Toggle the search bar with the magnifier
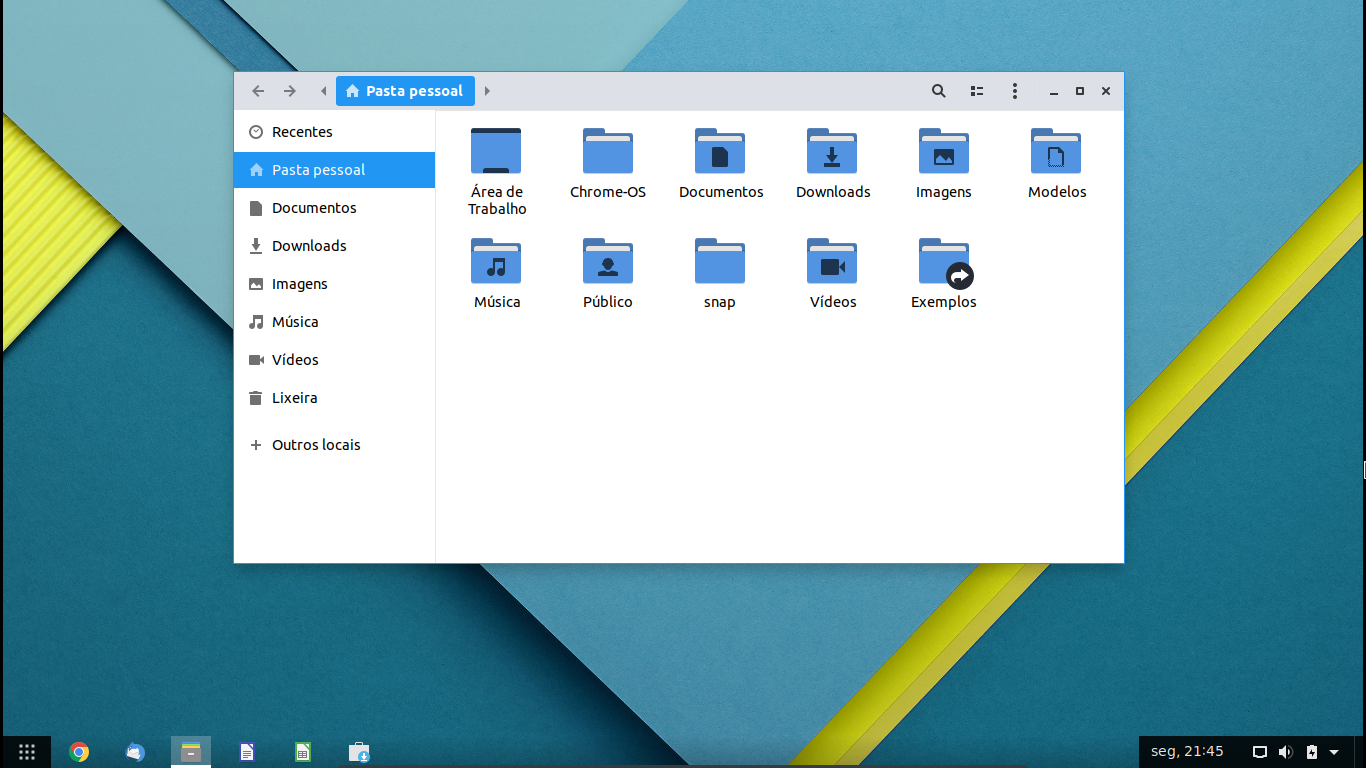1366x768 pixels. 938,90
